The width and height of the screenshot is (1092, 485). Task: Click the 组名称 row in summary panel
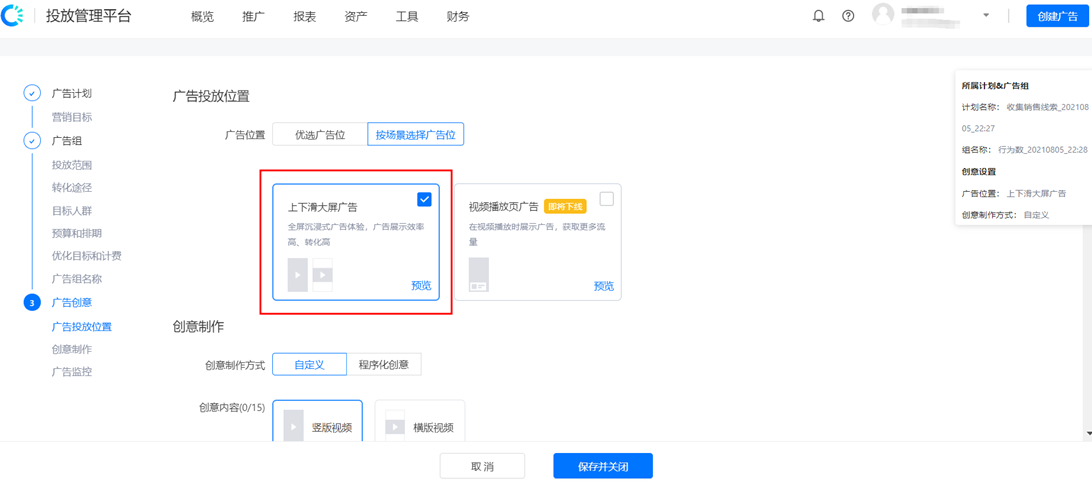(x=1024, y=150)
